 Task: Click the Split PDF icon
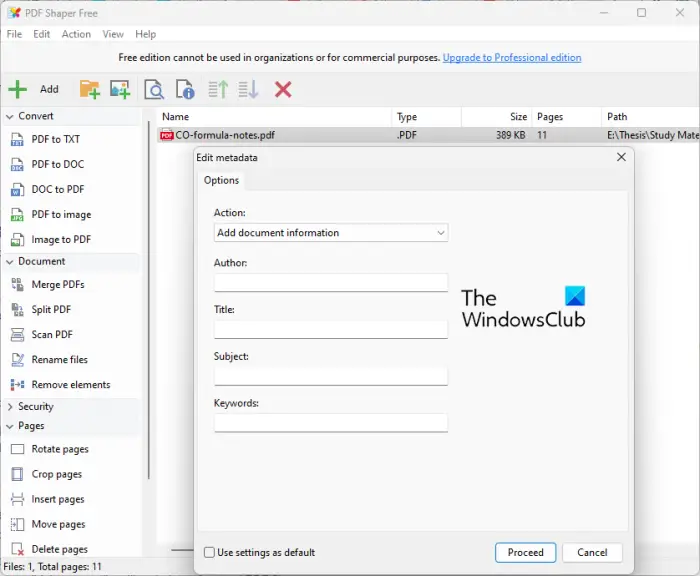click(x=17, y=309)
